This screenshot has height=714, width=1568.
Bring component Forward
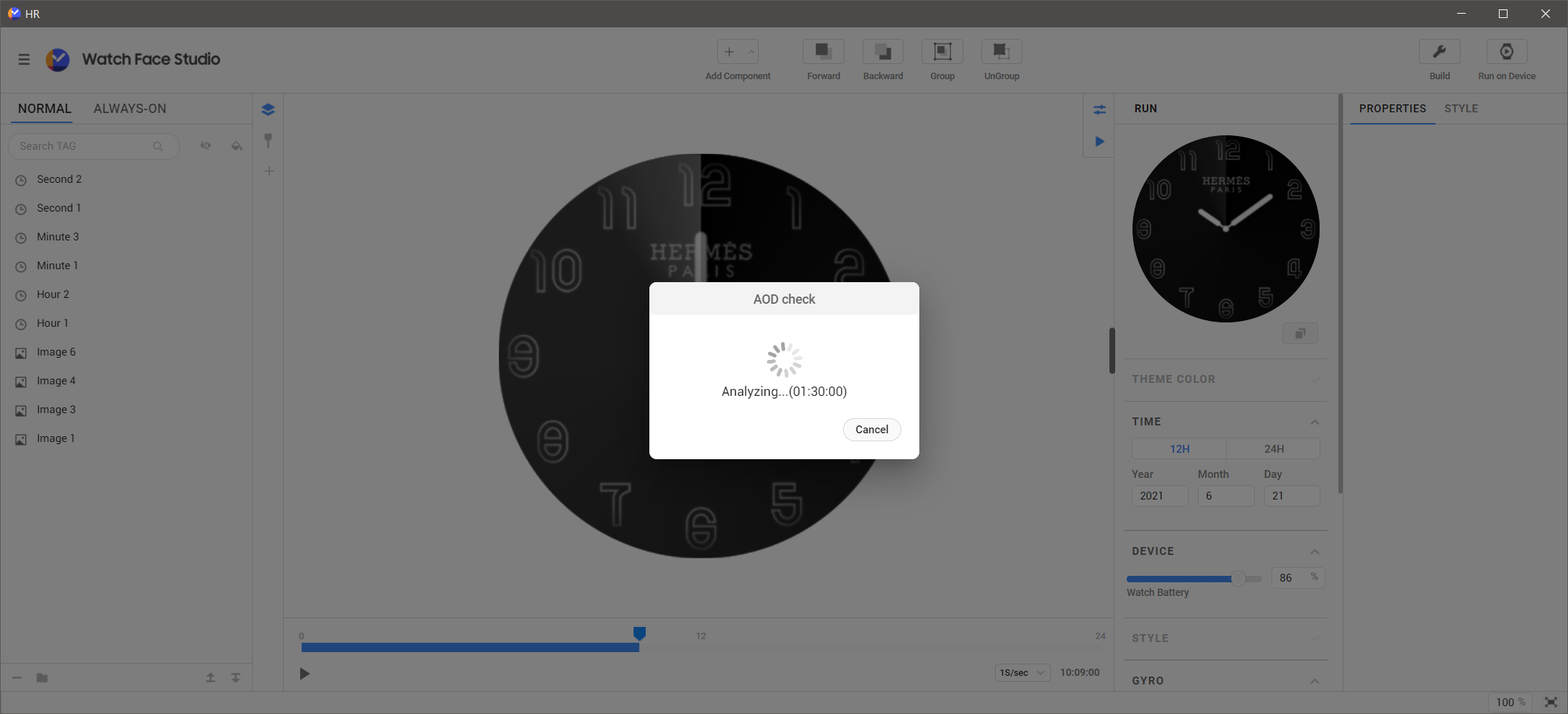[824, 52]
